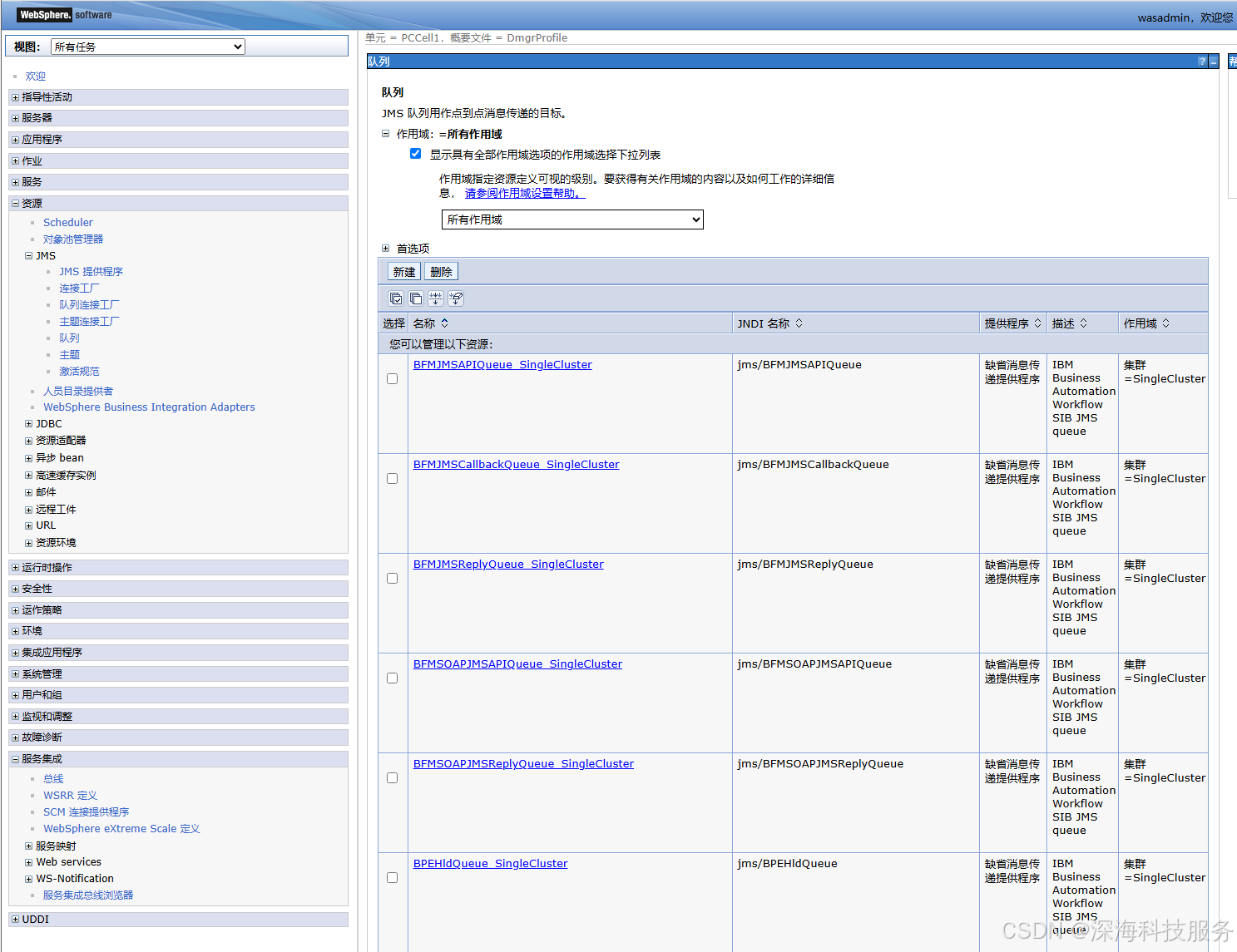Viewport: 1237px width, 952px height.
Task: Check the BFMJMSCallbackQueue_SingleCluster row checkbox
Action: coord(392,478)
